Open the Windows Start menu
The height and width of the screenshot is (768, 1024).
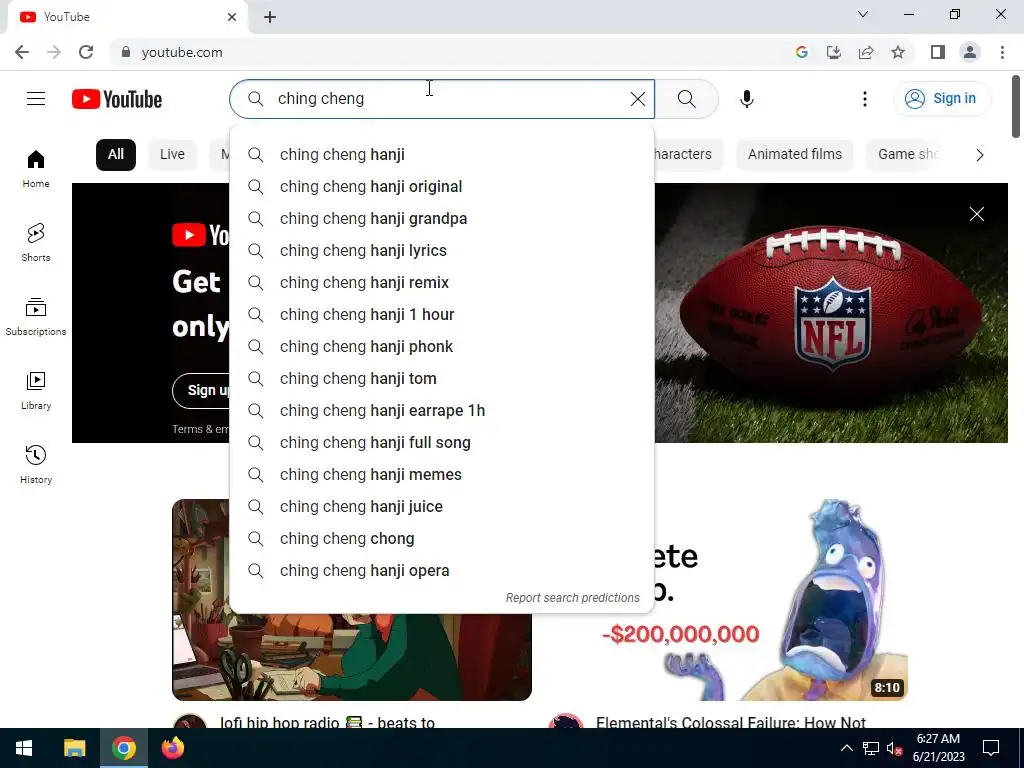(x=24, y=748)
